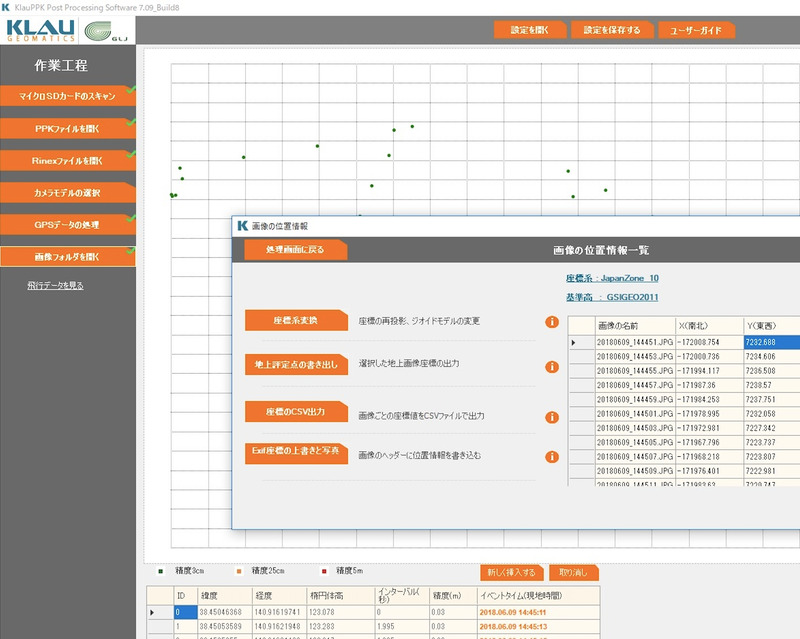Click info icon beside 座標系変換
800x639 pixels.
(x=551, y=322)
